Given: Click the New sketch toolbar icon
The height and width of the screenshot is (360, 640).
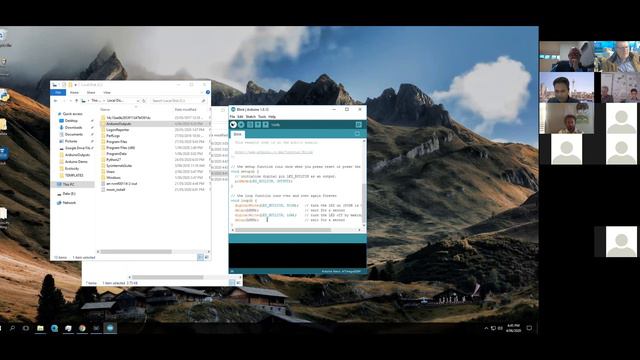Looking at the screenshot, I should point(250,124).
